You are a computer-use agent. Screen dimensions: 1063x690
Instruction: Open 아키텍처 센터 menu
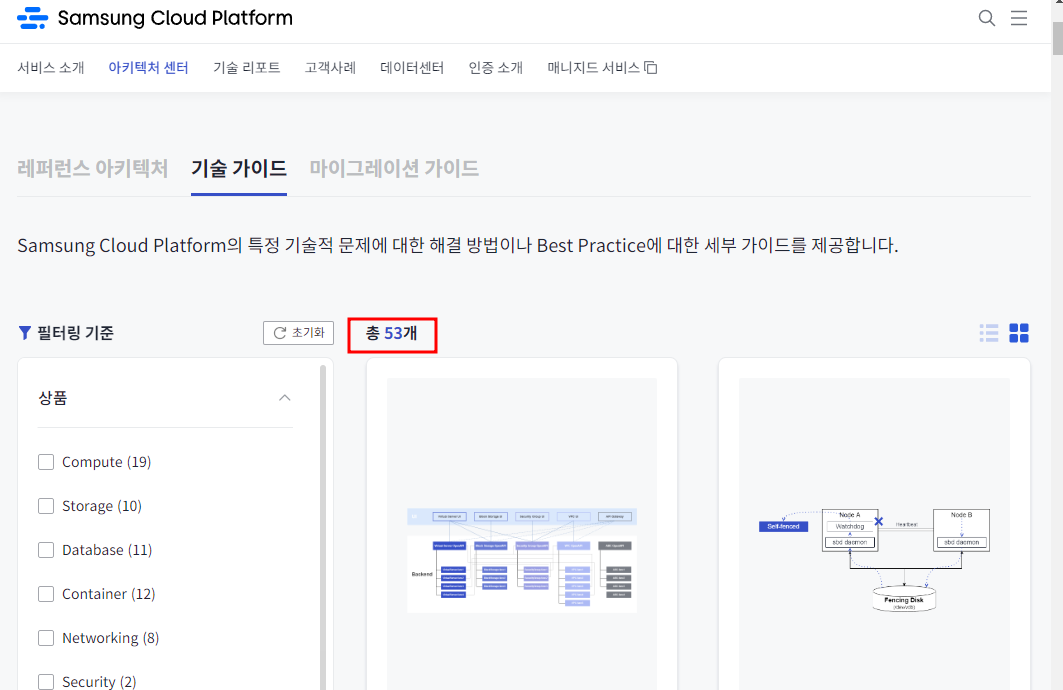pyautogui.click(x=148, y=67)
